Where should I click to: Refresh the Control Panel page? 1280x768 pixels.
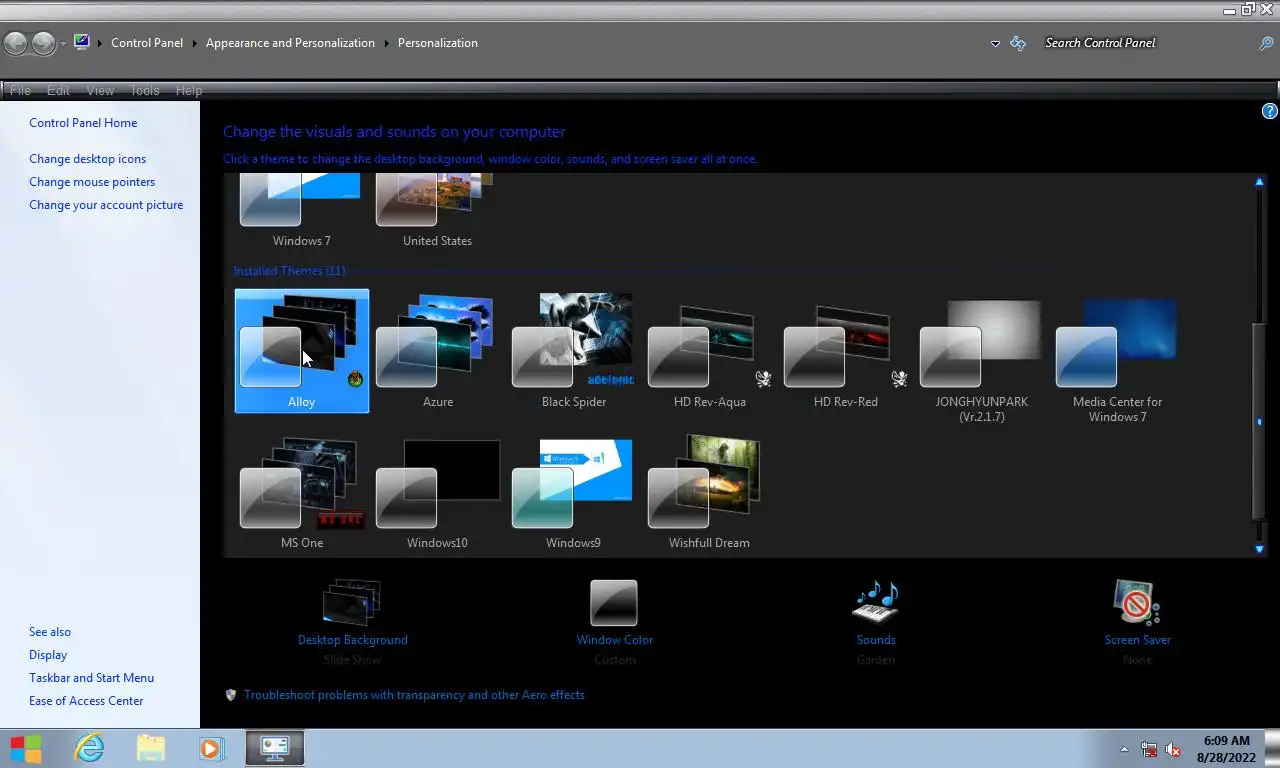[x=1018, y=43]
